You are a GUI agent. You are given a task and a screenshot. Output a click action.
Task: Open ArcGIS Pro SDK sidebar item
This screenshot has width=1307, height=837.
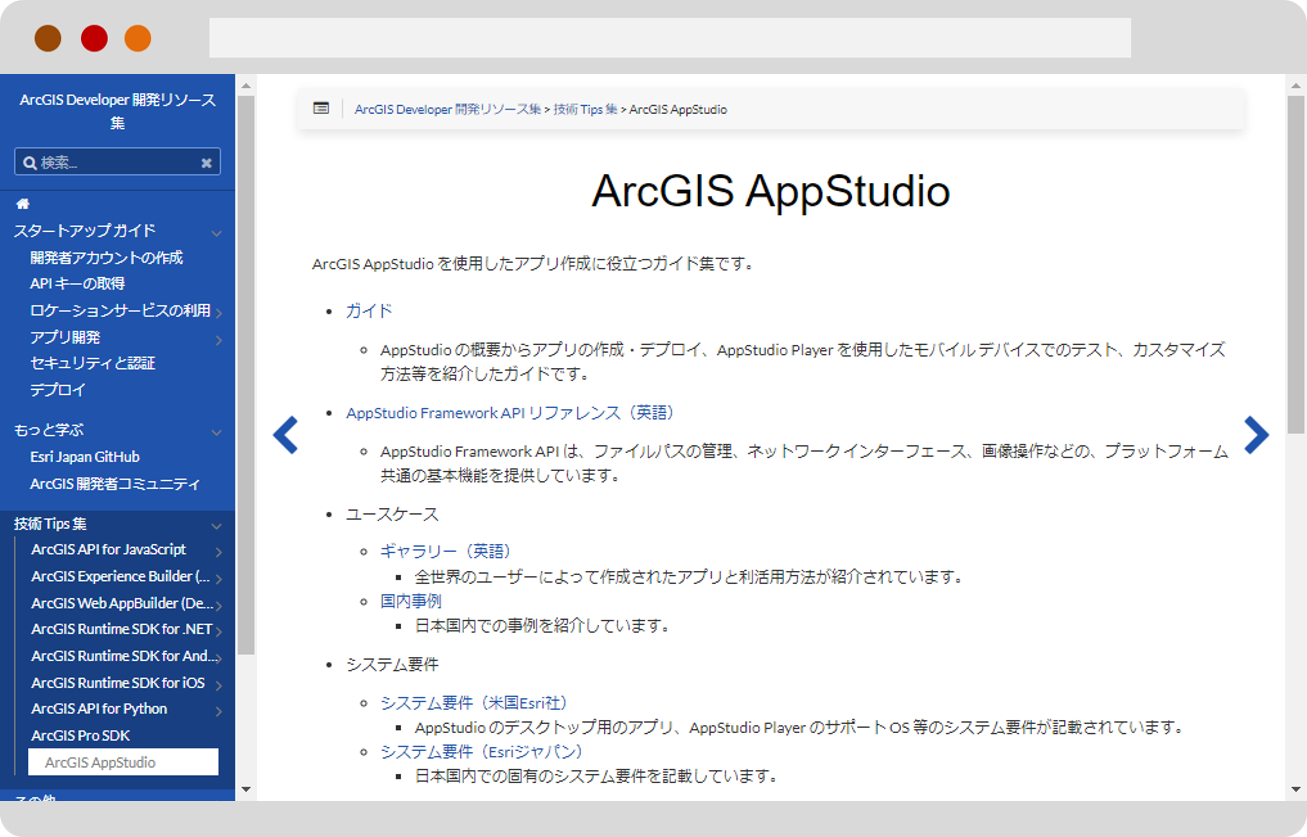pos(80,735)
